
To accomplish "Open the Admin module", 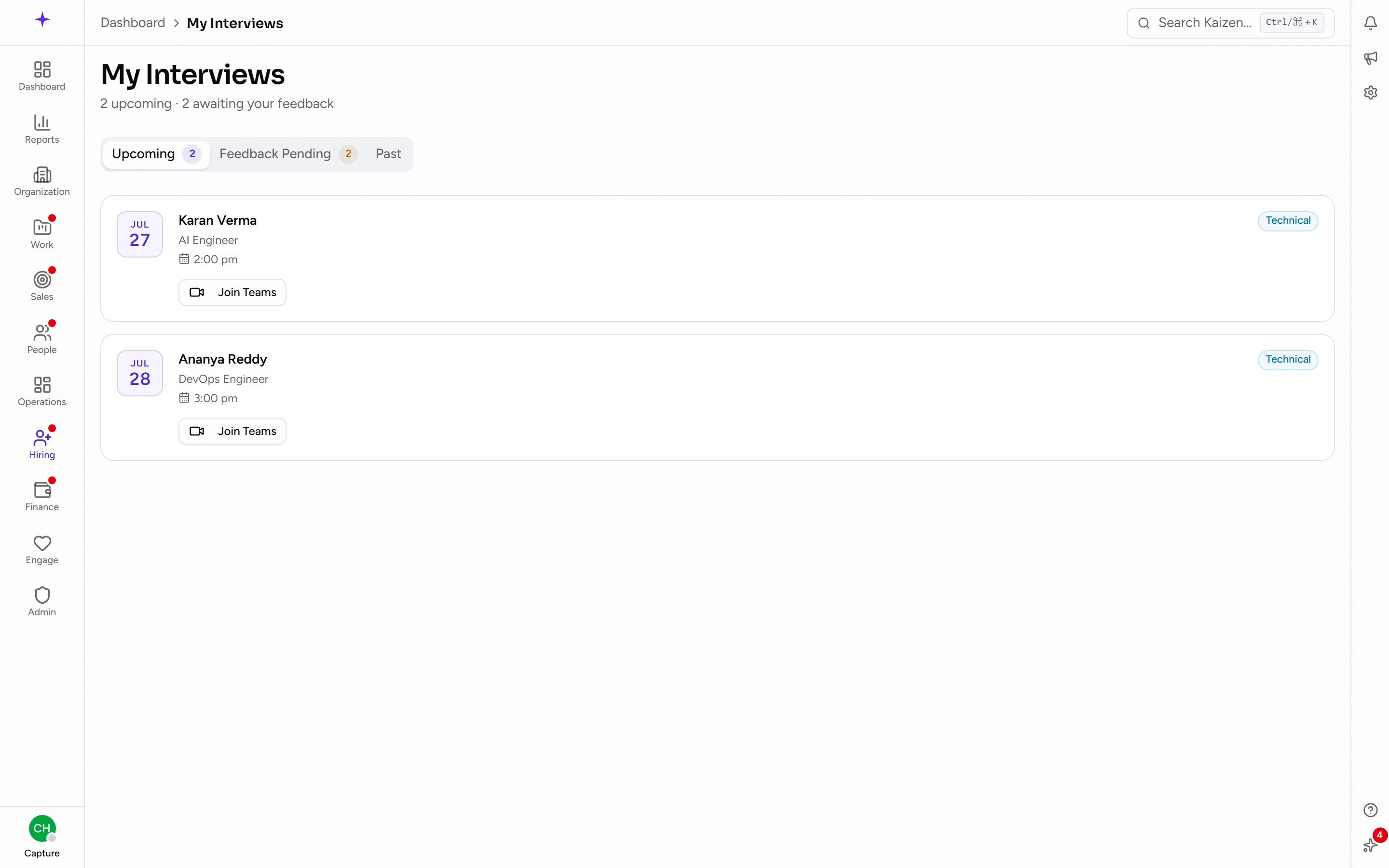I will point(42,602).
